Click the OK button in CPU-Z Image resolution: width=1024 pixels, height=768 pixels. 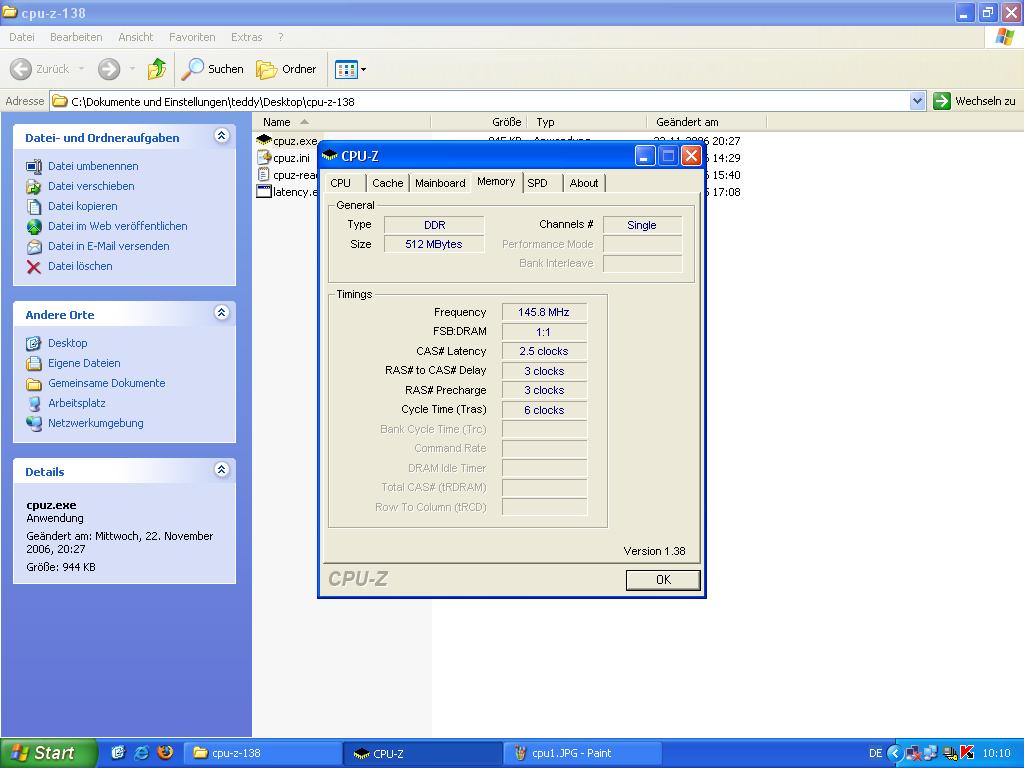(663, 580)
